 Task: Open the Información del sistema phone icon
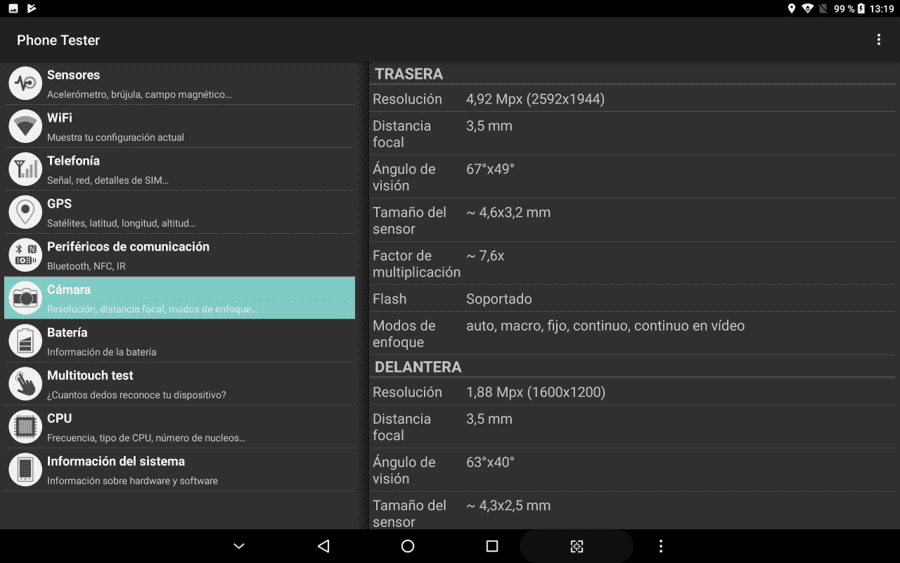pos(25,470)
